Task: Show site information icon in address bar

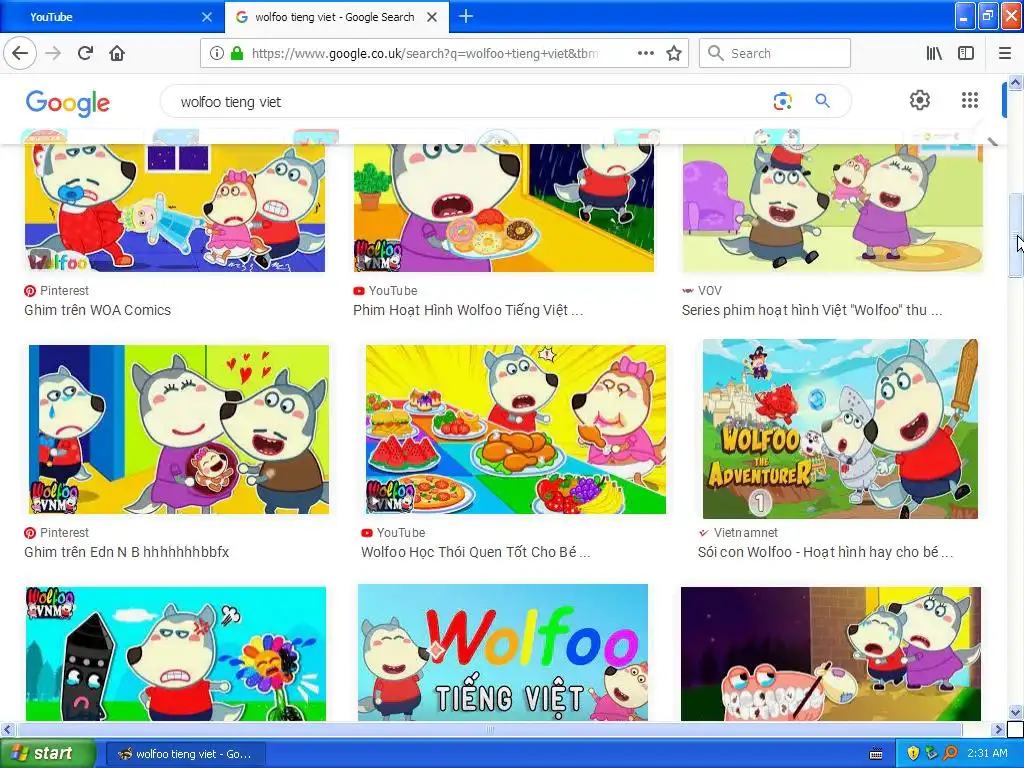Action: click(x=217, y=53)
